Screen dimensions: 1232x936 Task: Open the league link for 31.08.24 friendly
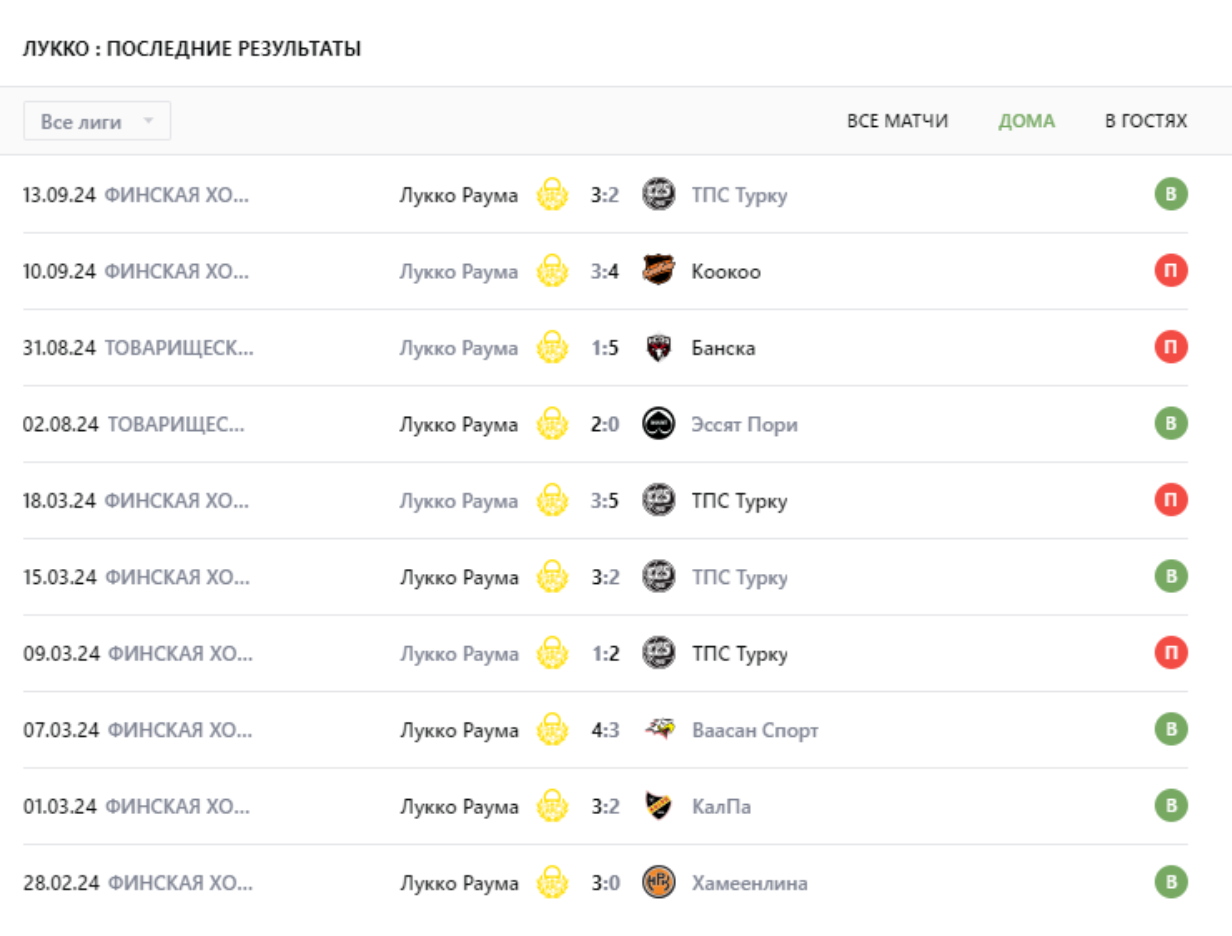(x=179, y=348)
